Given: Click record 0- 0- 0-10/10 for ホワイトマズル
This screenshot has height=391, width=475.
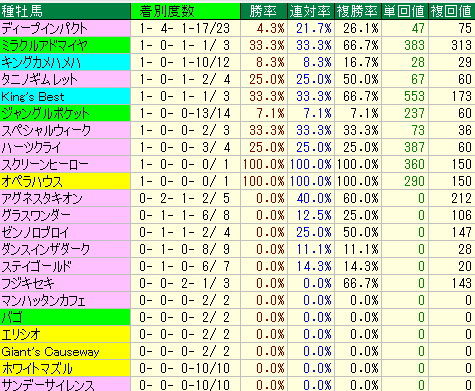Looking at the screenshot, I should [x=185, y=369].
